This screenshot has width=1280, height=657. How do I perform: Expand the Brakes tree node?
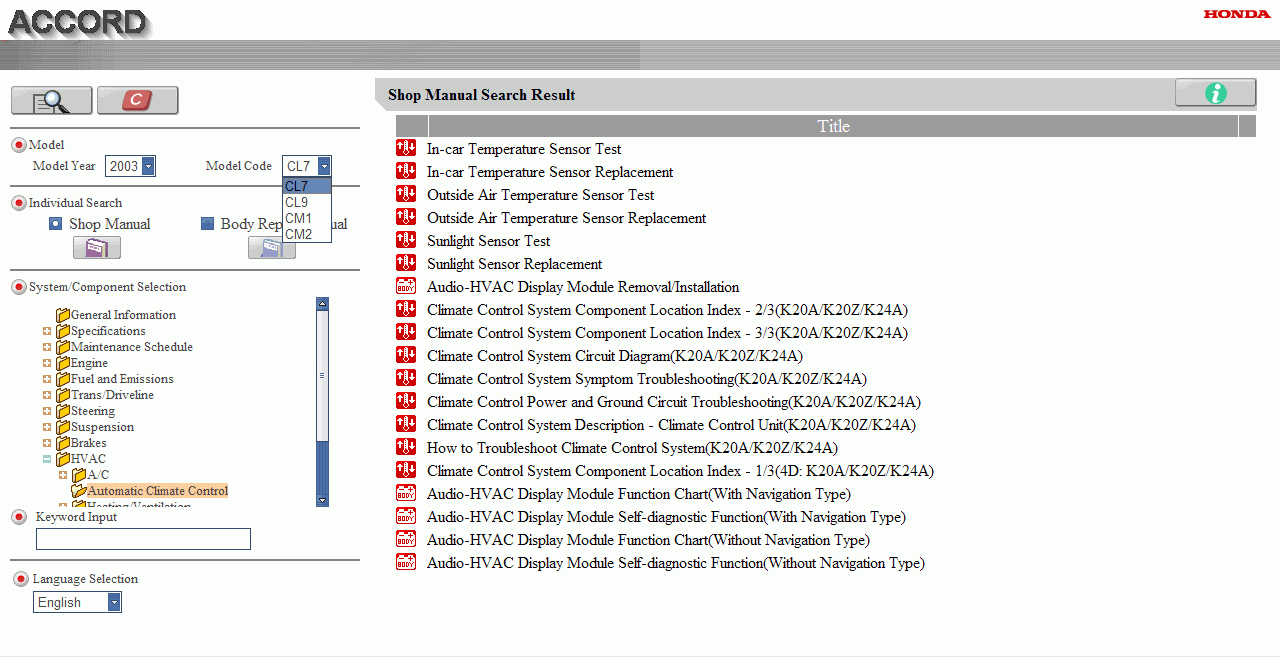coord(47,443)
